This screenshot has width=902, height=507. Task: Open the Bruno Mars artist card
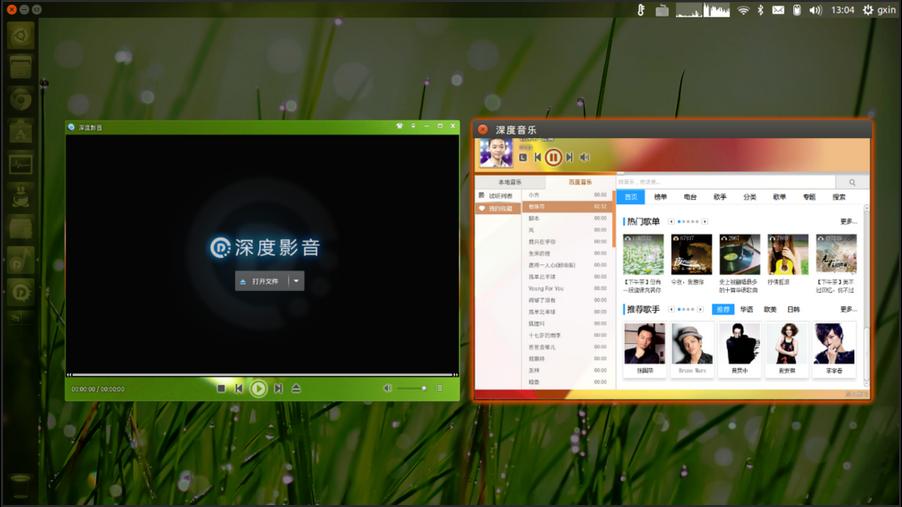click(x=692, y=349)
